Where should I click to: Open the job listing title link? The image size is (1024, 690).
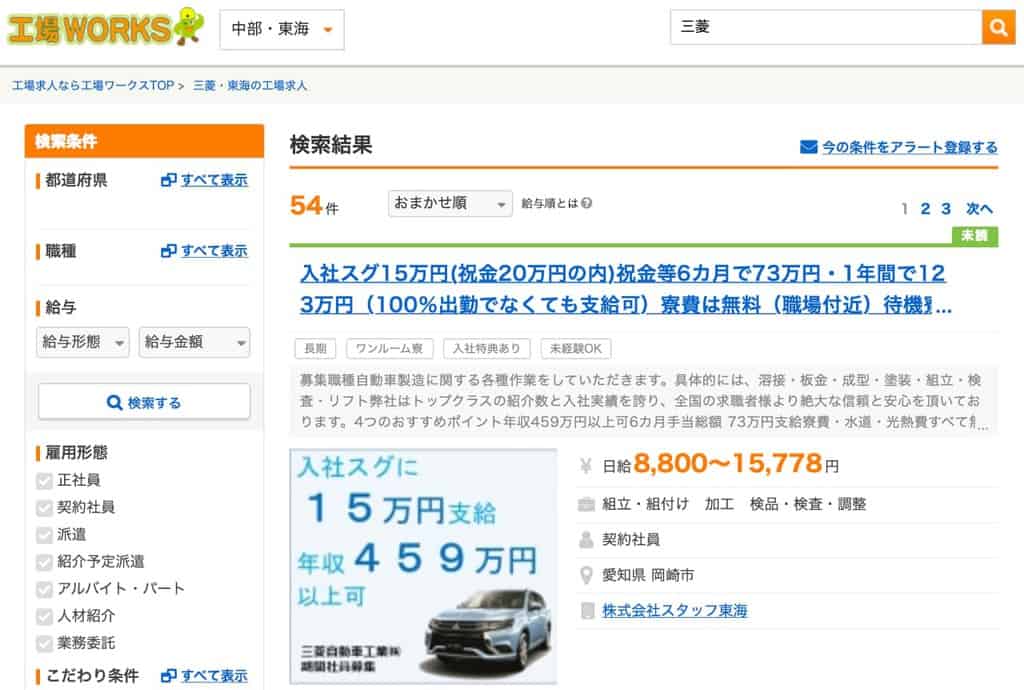[x=625, y=289]
